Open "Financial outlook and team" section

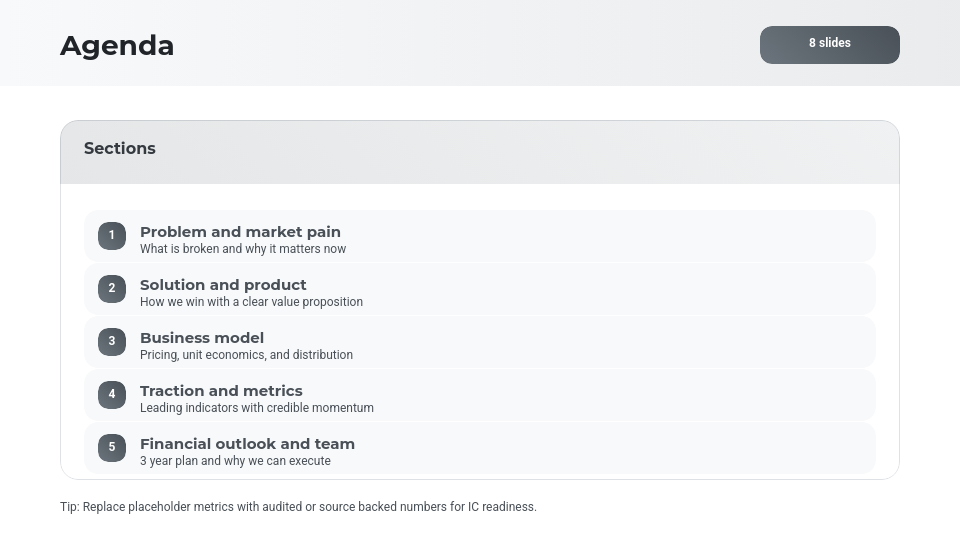247,444
